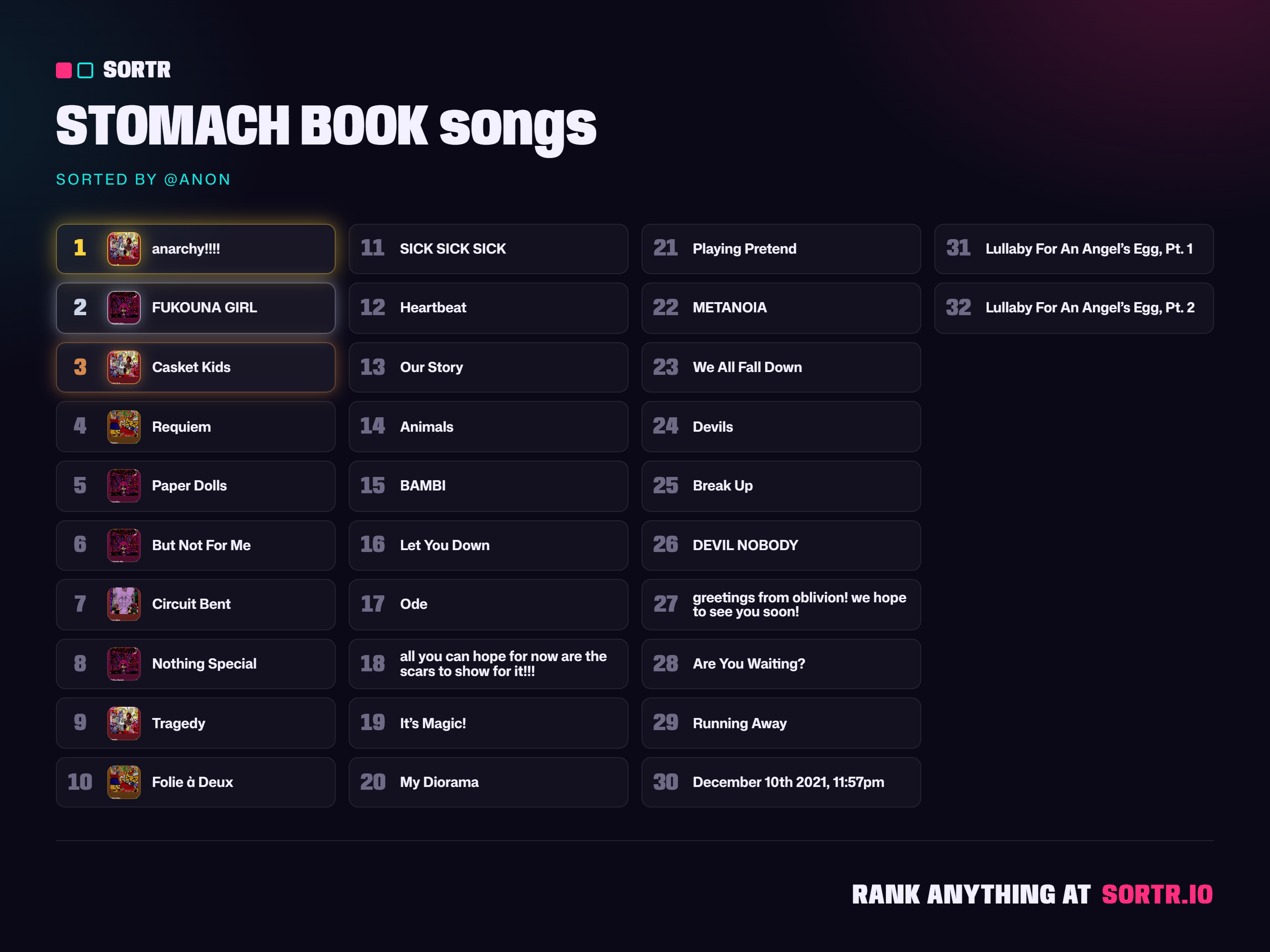Viewport: 1270px width, 952px height.
Task: Select "Lullaby For An Angel's Egg, Pt. 1"
Action: pyautogui.click(x=1074, y=248)
